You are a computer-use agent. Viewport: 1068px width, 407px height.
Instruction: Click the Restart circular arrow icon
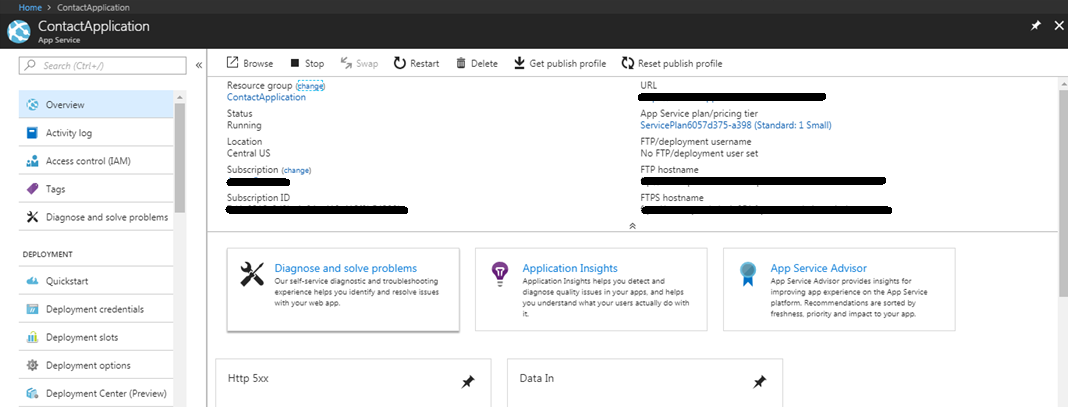tap(400, 63)
